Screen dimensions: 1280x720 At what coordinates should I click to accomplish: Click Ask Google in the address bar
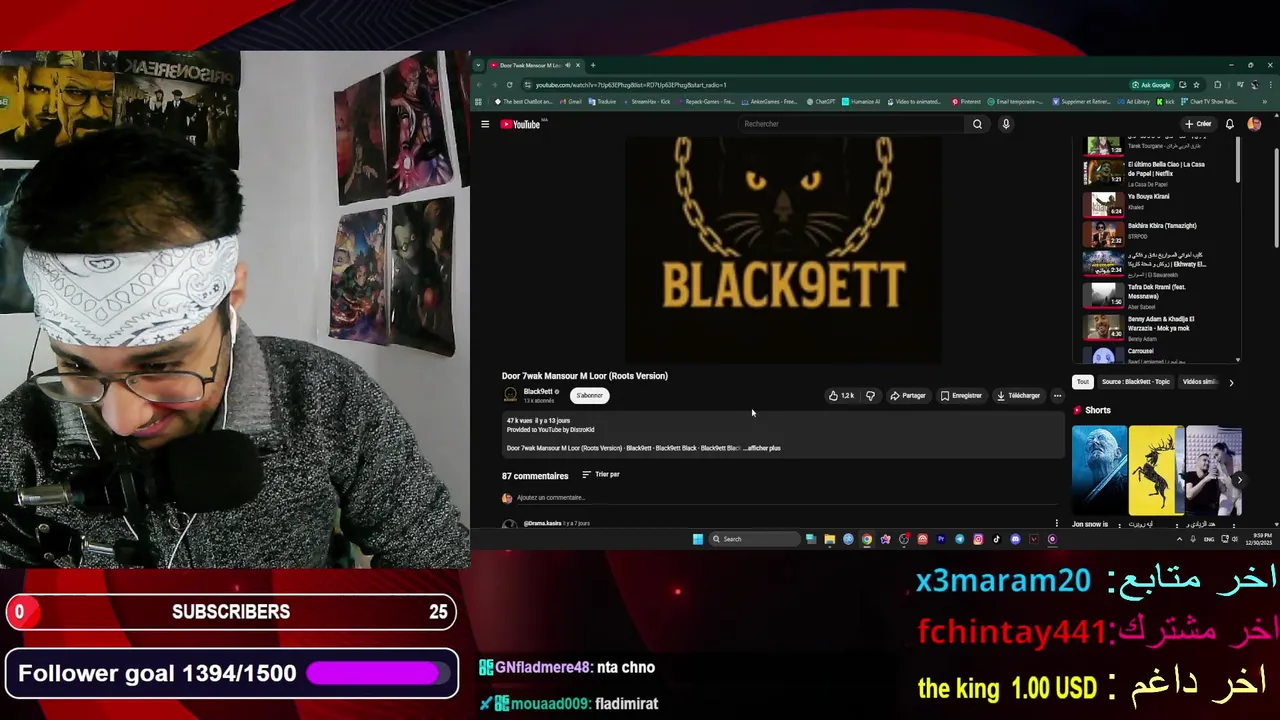coord(1151,85)
